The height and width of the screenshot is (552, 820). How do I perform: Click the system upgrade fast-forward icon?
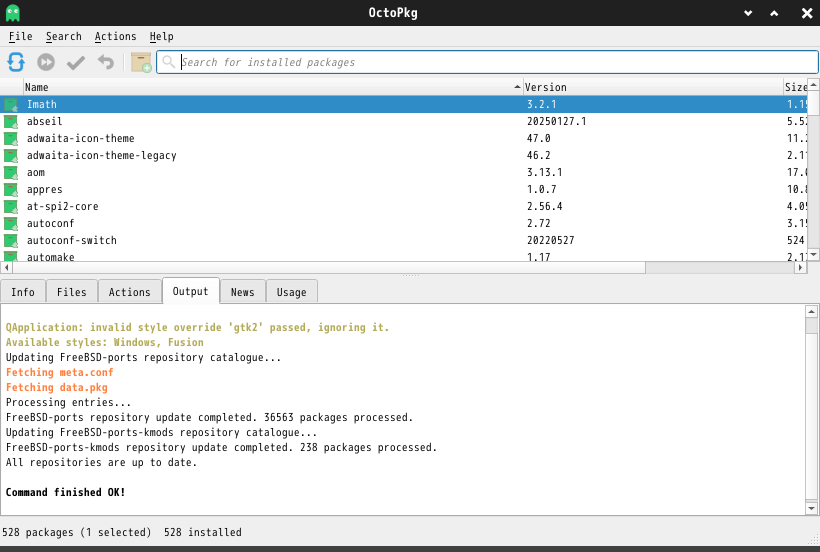[x=46, y=62]
